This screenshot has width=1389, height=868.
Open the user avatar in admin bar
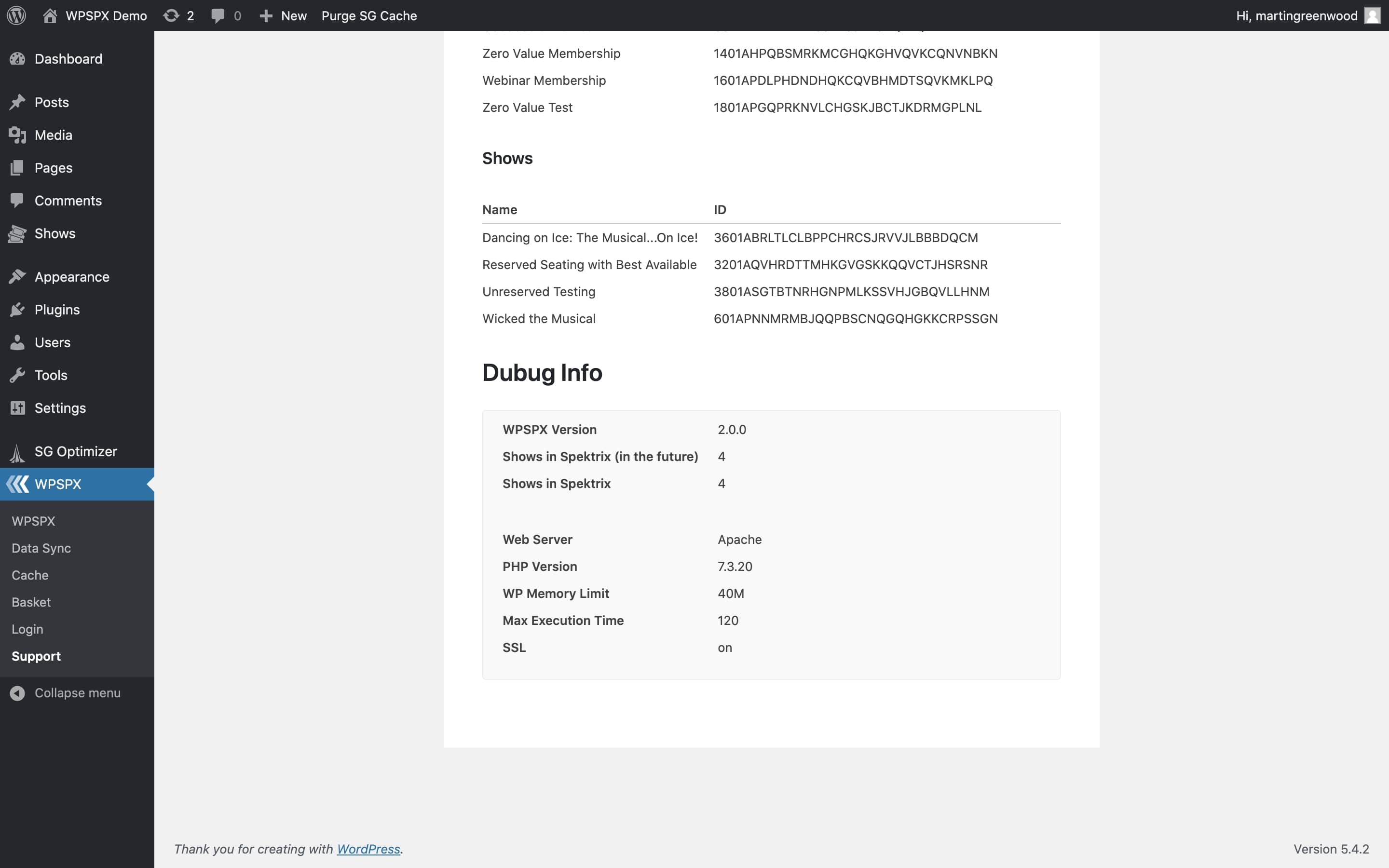(x=1372, y=15)
